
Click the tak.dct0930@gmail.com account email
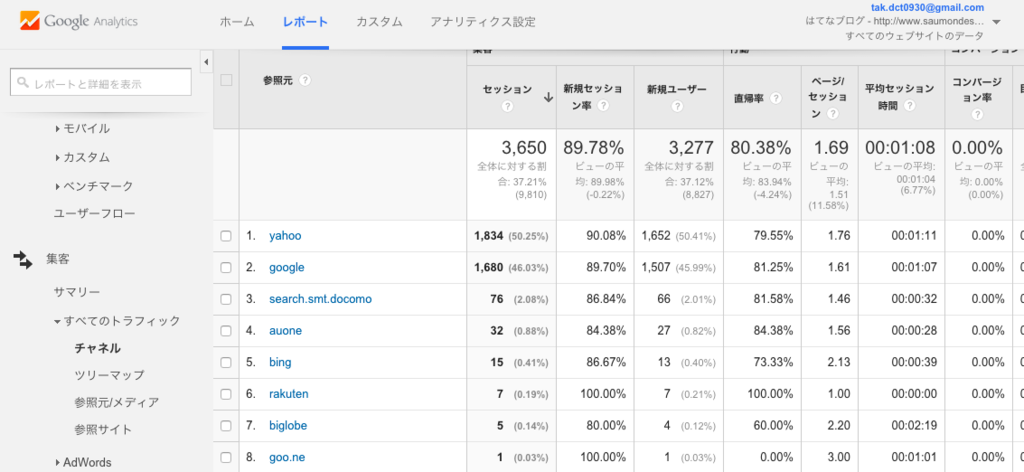coord(927,8)
